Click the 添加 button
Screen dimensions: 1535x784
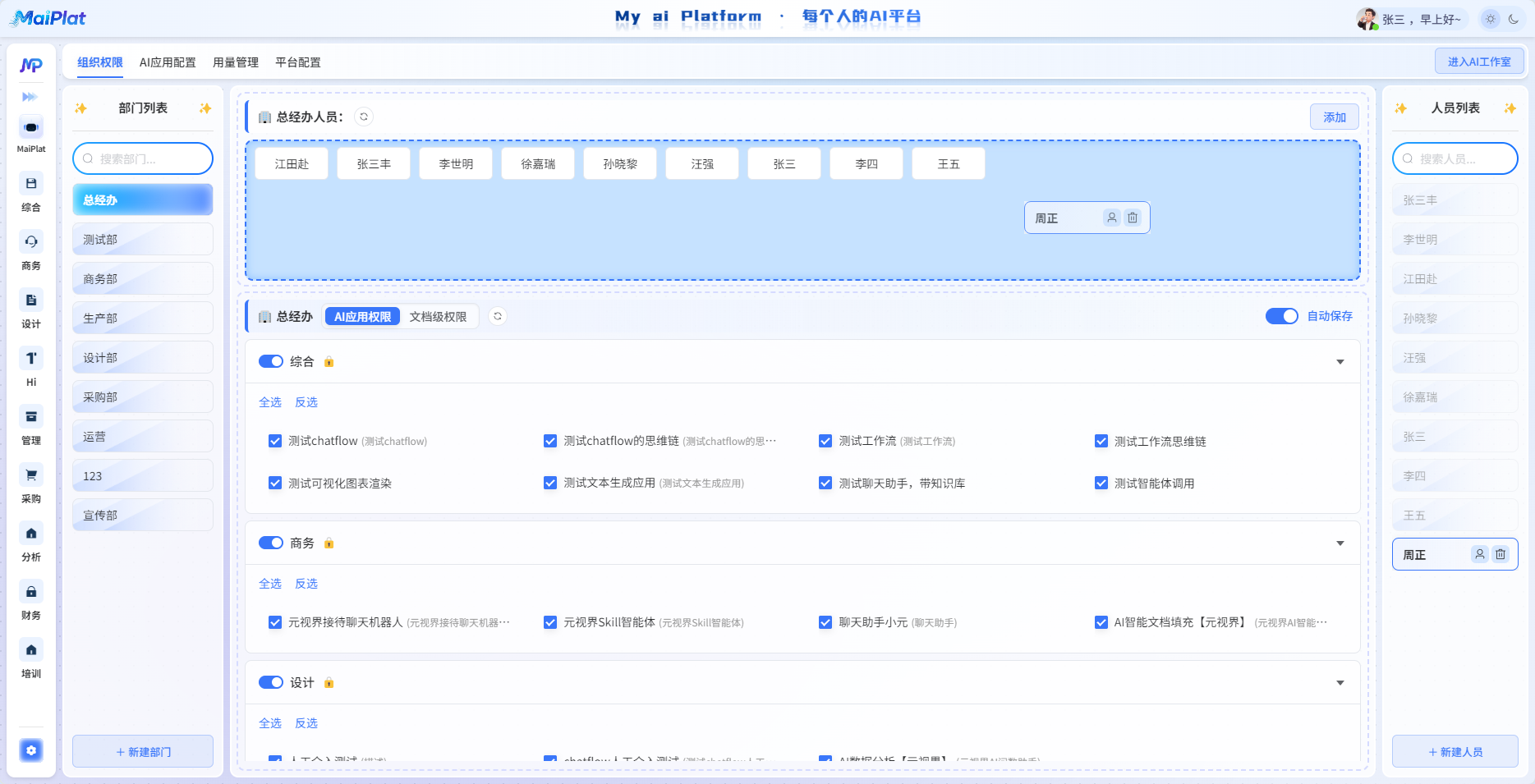[1335, 117]
